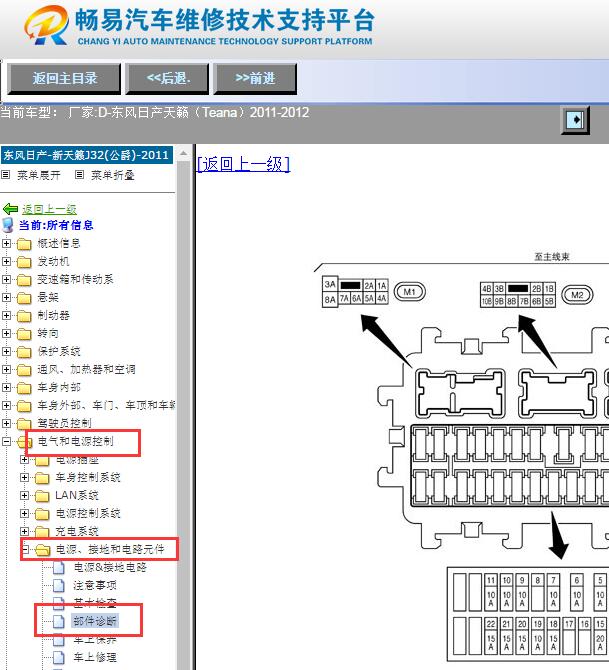Click the folder icon next to 变速箱和传动系

24,280
